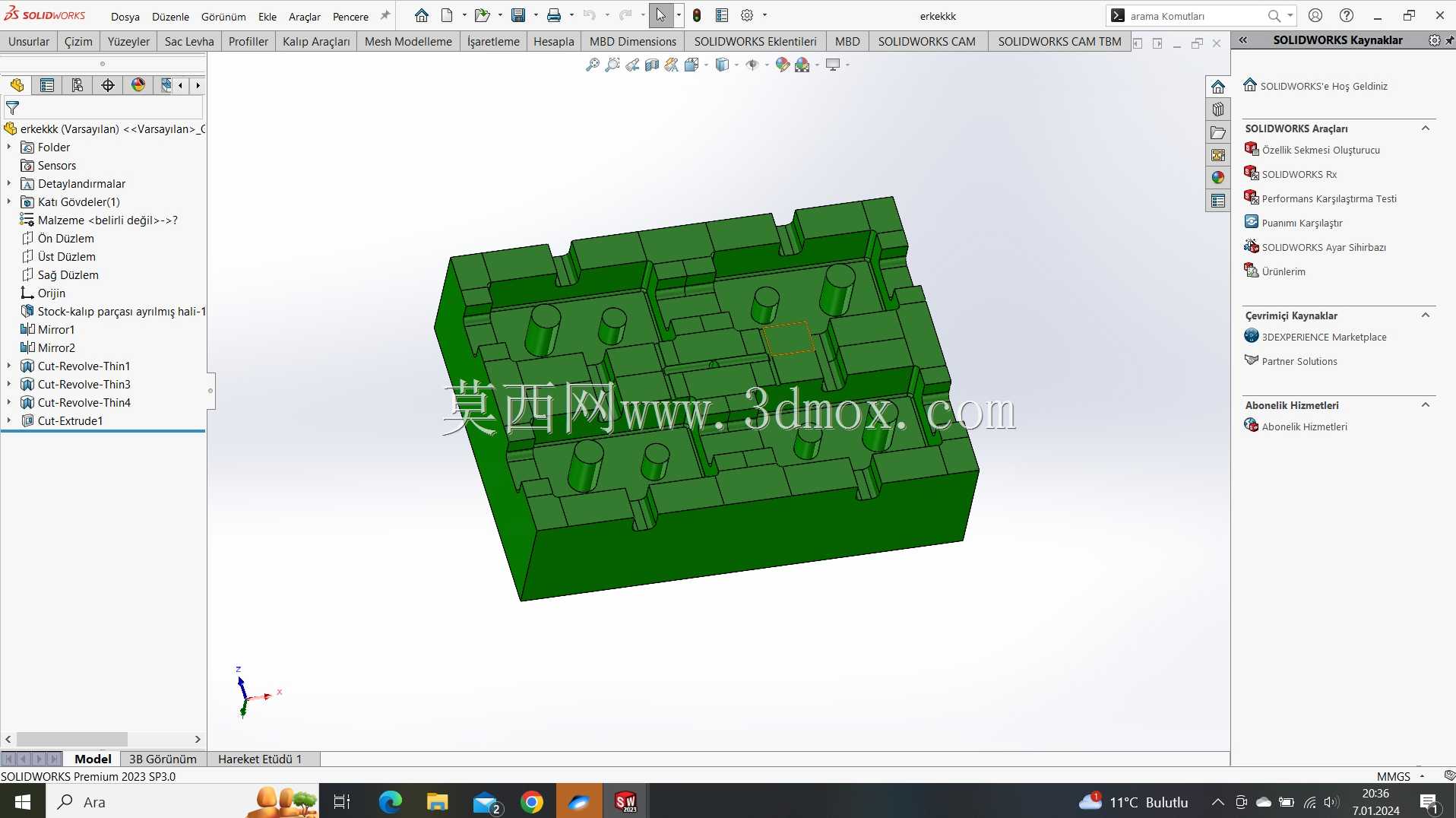Create a new document with New icon
Image resolution: width=1456 pixels, height=818 pixels.
pyautogui.click(x=447, y=15)
